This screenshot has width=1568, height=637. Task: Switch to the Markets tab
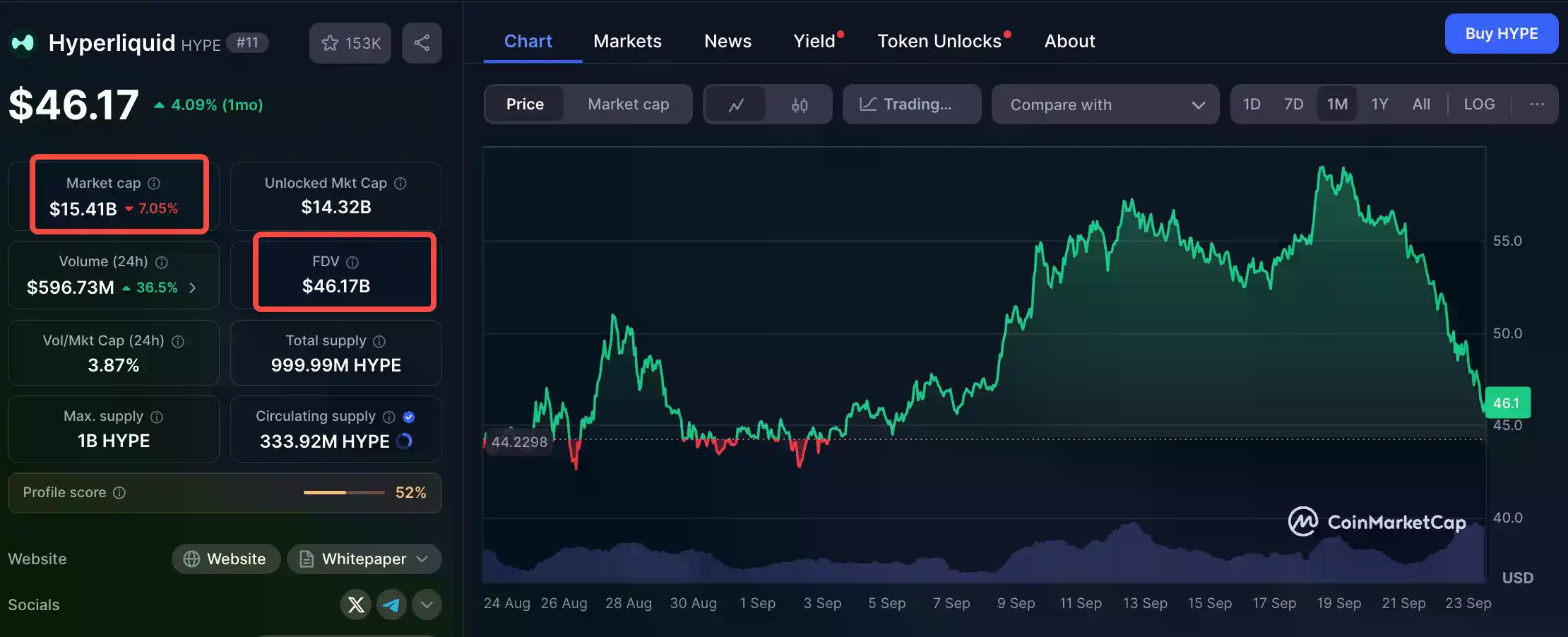pos(627,41)
